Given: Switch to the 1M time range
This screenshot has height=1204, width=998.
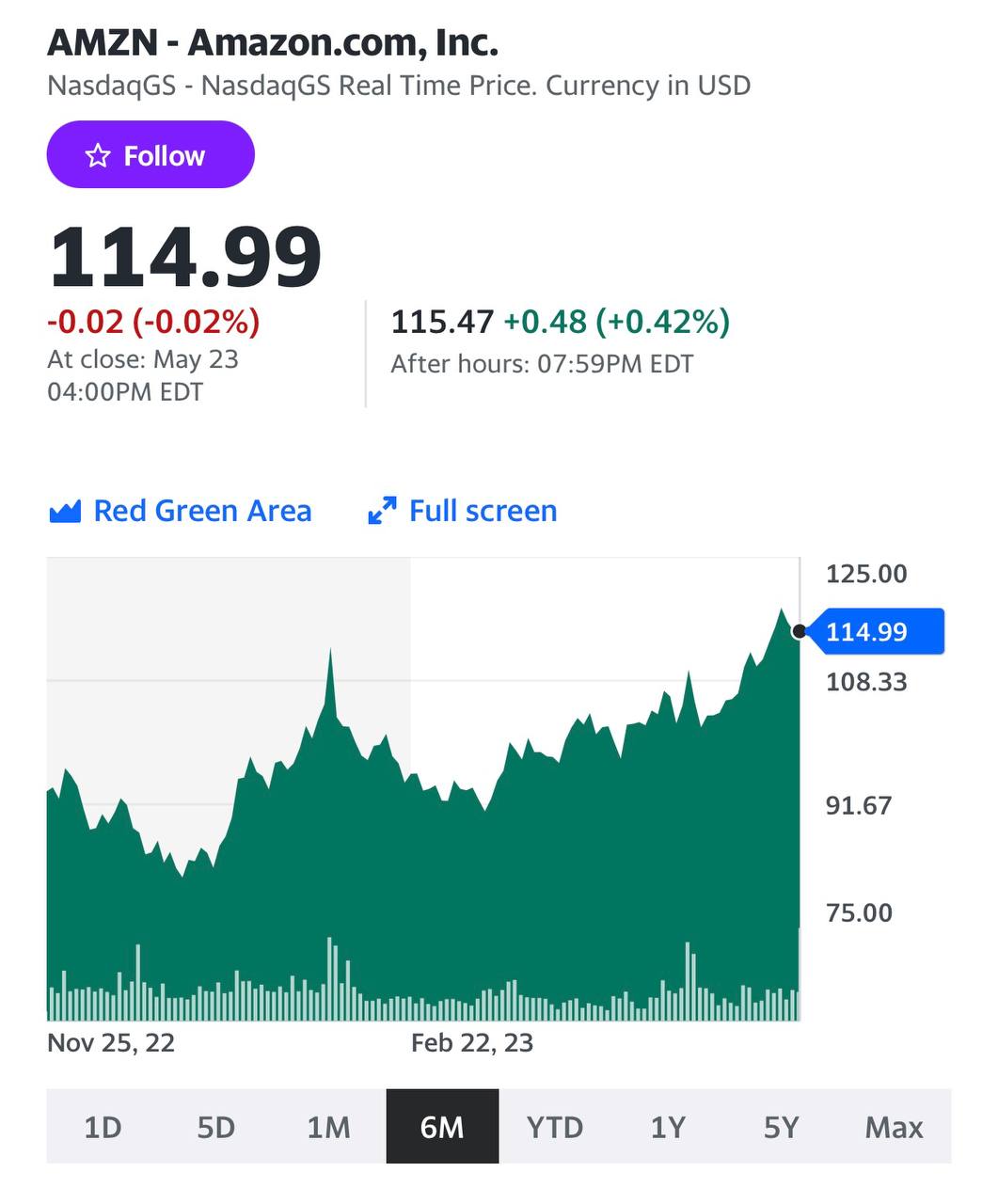Looking at the screenshot, I should pos(328,1127).
